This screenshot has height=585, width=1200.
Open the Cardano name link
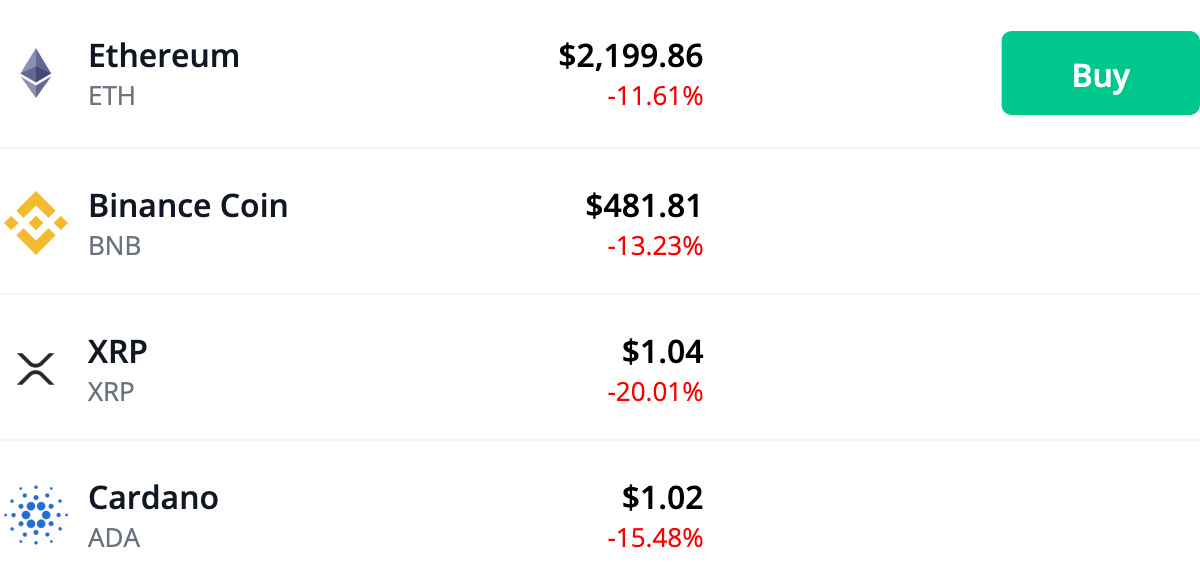click(153, 497)
